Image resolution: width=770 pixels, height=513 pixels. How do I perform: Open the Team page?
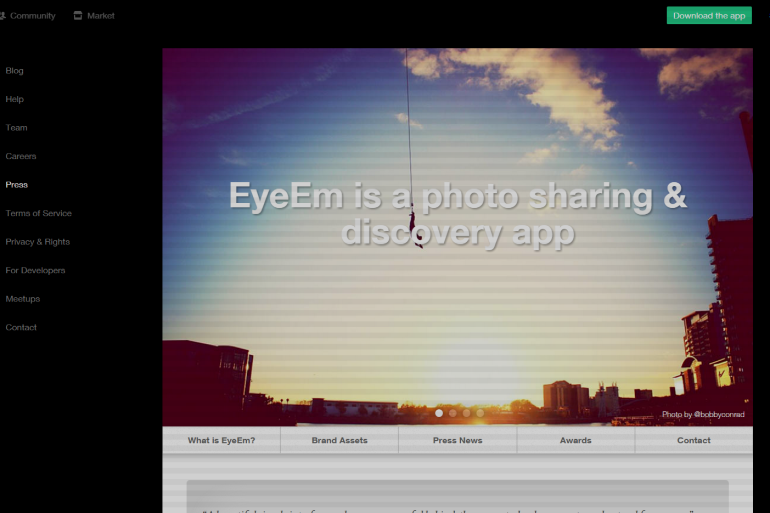coord(16,128)
